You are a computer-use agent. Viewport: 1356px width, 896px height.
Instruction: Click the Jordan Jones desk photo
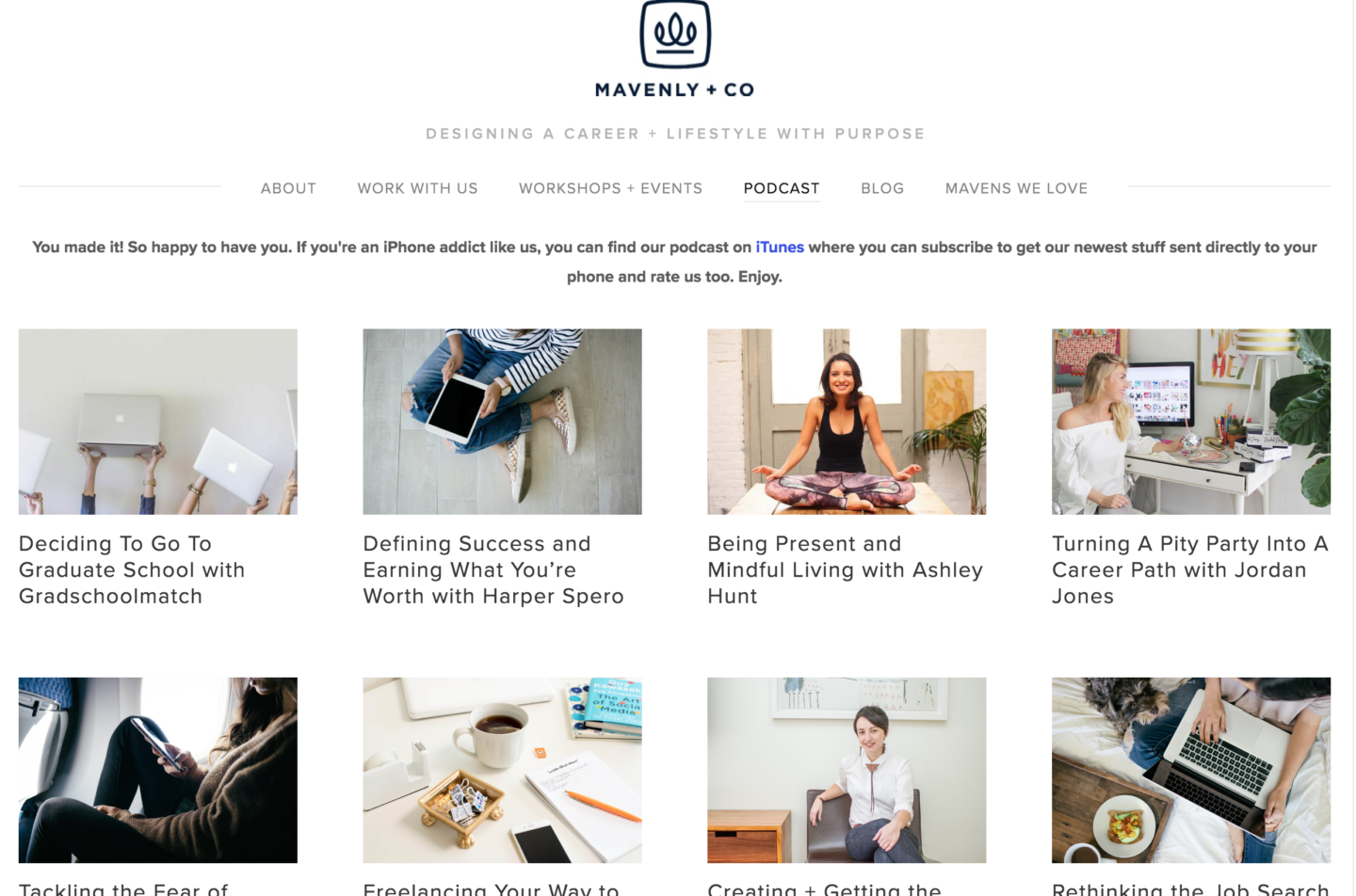(1191, 422)
